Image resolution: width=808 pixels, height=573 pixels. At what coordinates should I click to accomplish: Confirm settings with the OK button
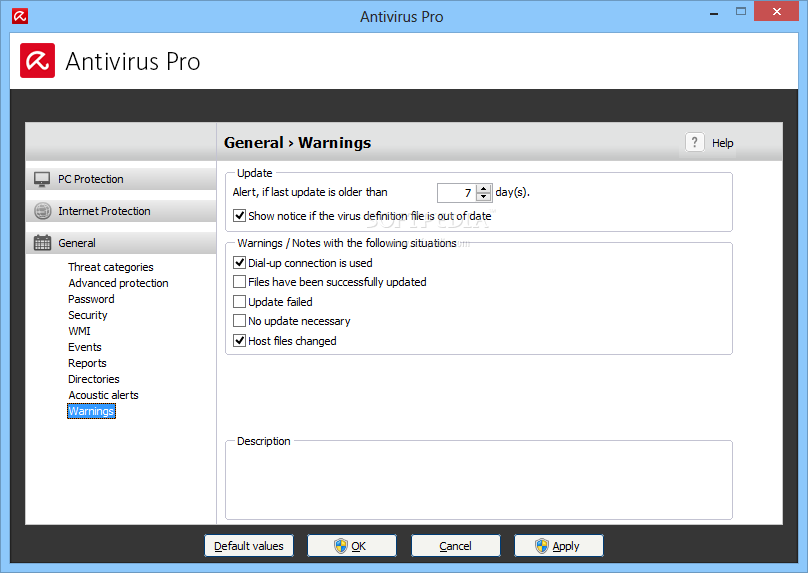(352, 546)
